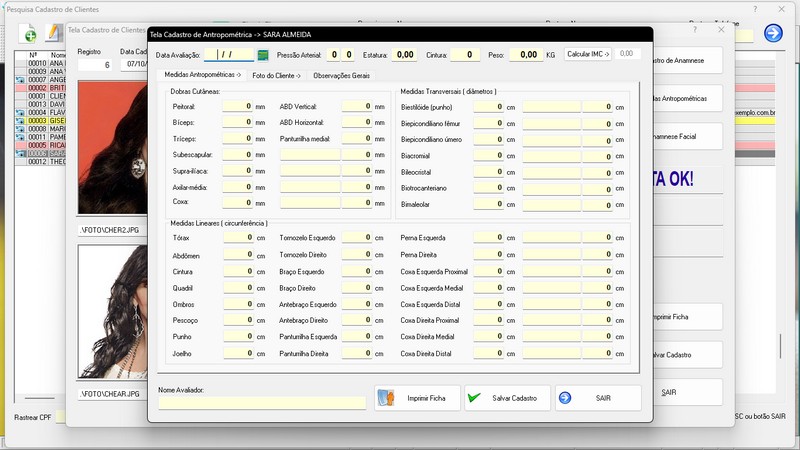Screen dimensions: 800x450
Task: Click the Bimaleolar cm field
Action: point(488,204)
